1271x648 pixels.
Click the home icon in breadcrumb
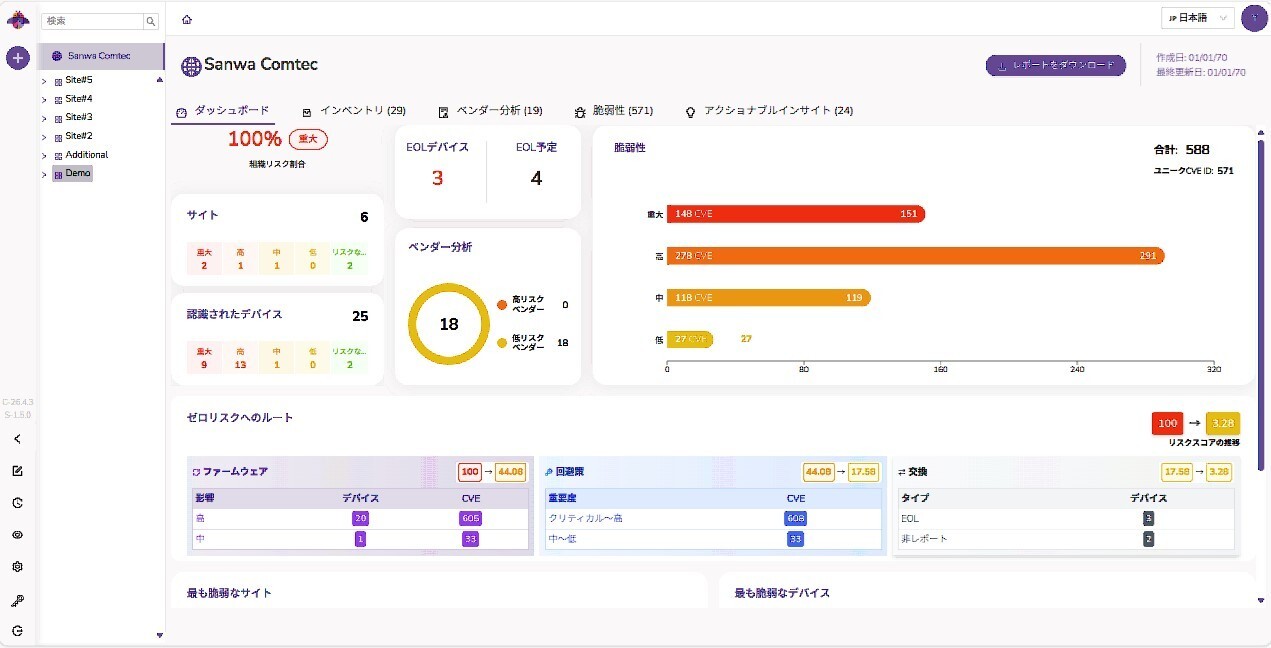187,20
